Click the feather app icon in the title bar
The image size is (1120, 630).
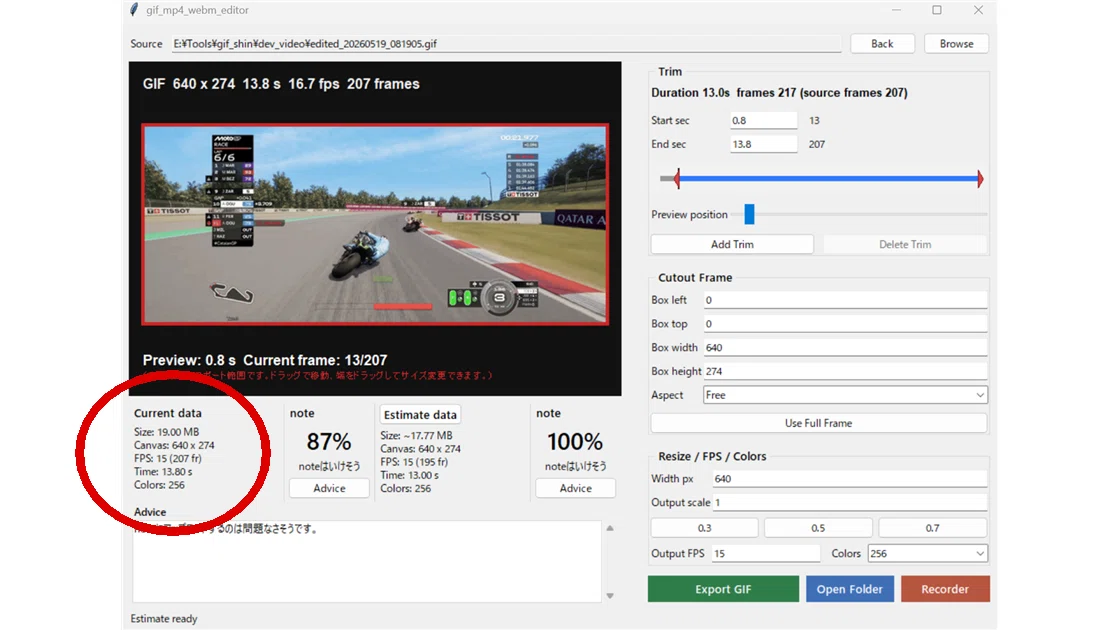pos(134,10)
